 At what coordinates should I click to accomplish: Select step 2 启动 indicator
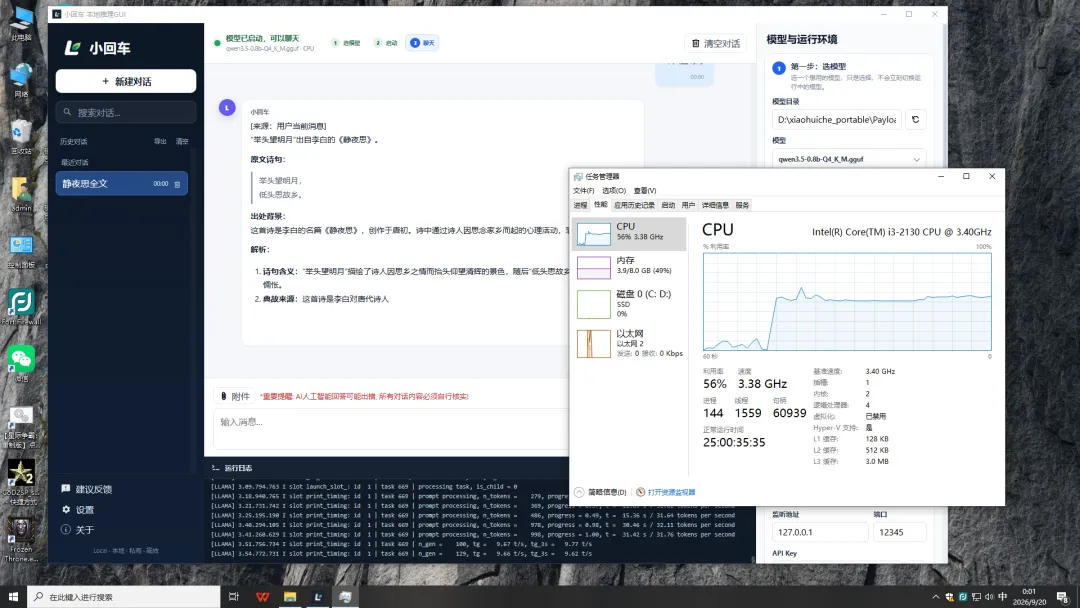pyautogui.click(x=386, y=43)
